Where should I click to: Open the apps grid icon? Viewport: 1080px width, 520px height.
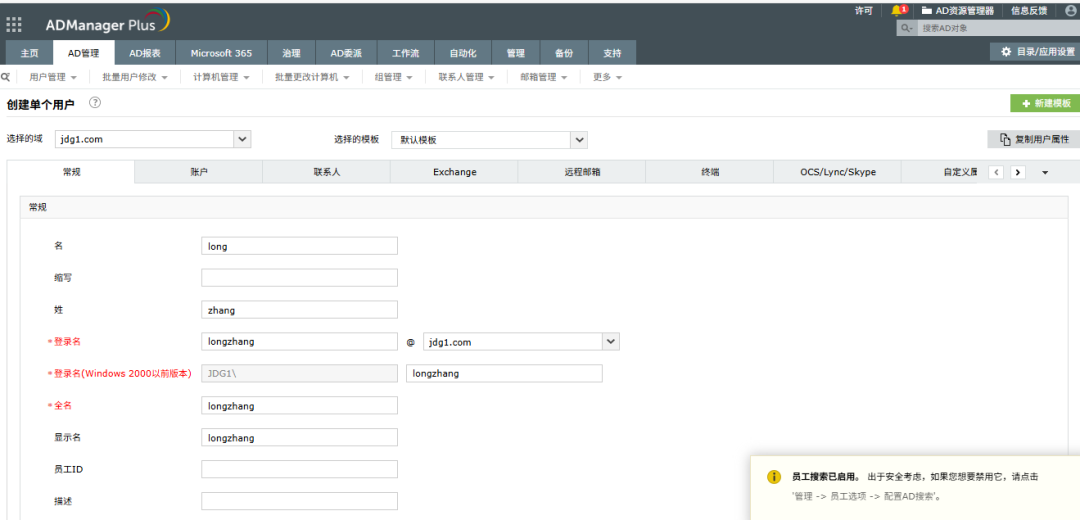pyautogui.click(x=14, y=25)
